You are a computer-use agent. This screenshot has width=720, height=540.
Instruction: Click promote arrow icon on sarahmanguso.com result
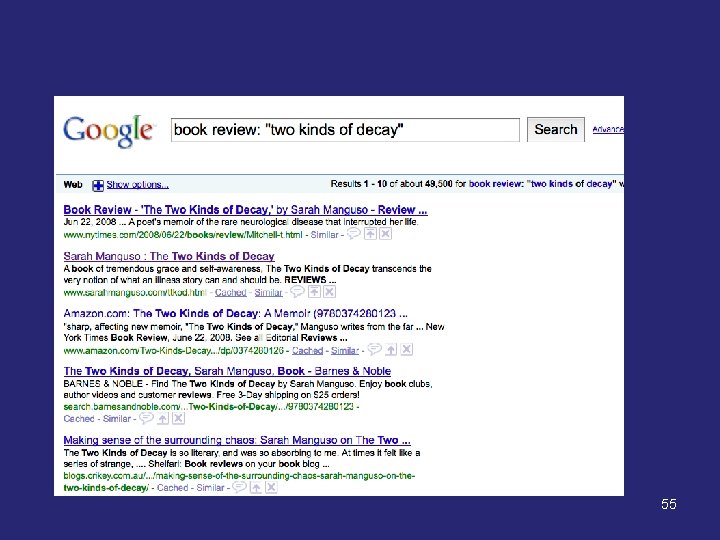[314, 292]
